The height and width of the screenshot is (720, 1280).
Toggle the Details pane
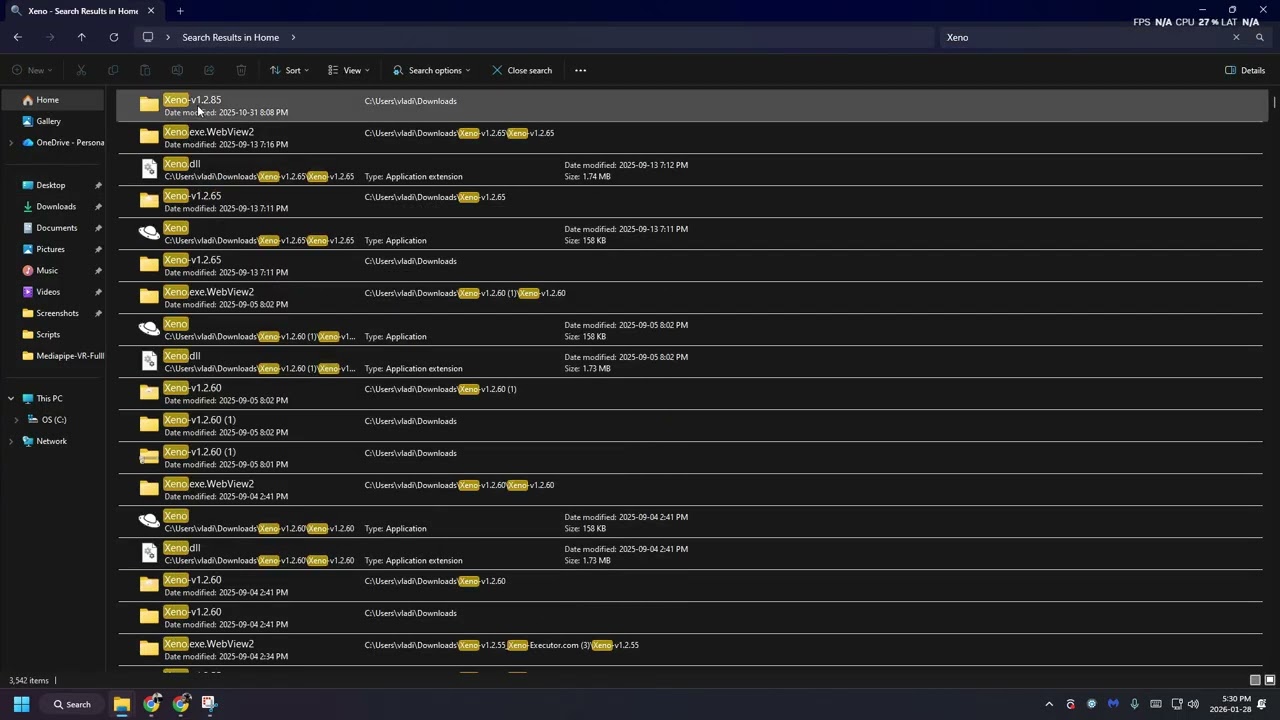(x=1245, y=70)
